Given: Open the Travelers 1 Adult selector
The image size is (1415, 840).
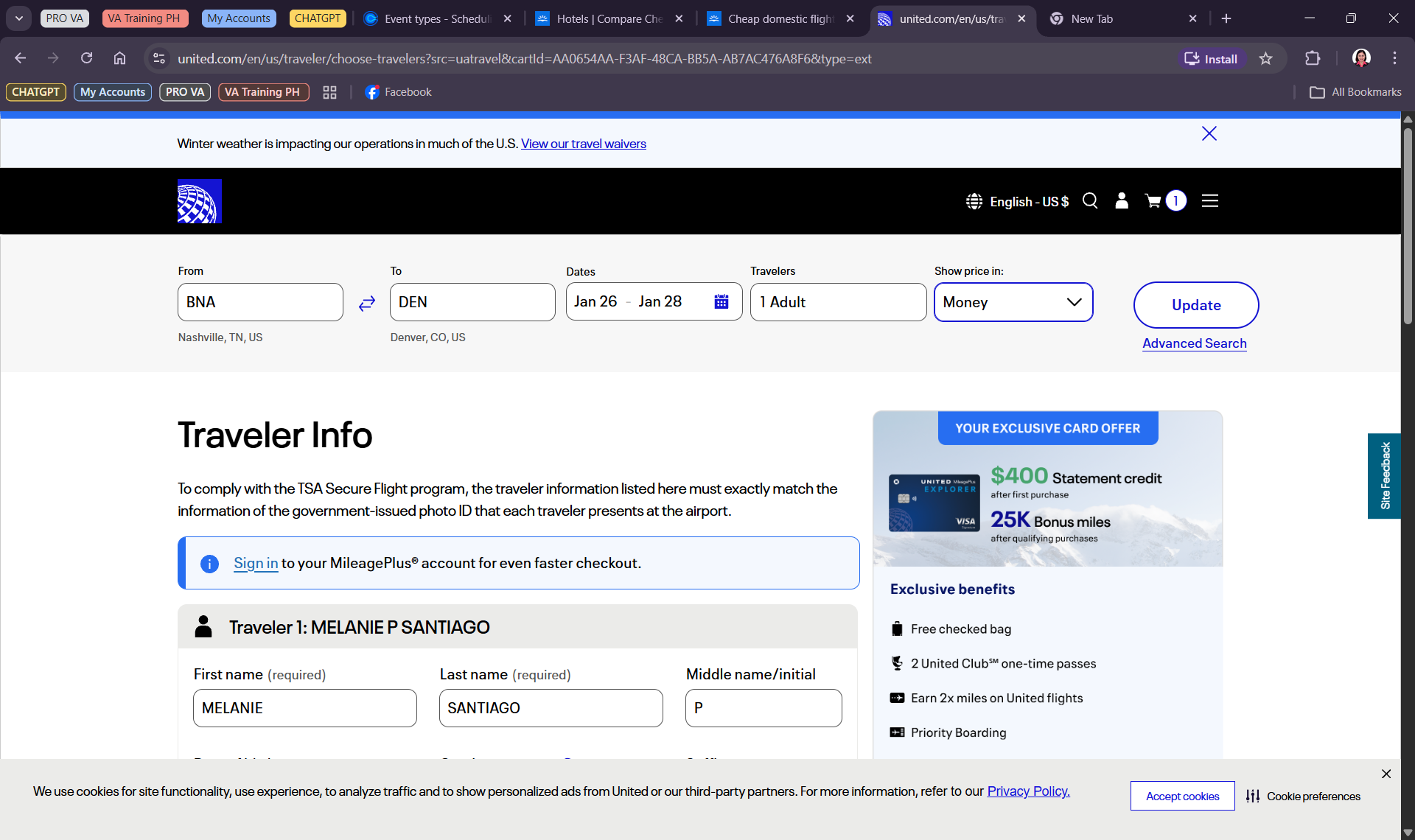Looking at the screenshot, I should 838,302.
